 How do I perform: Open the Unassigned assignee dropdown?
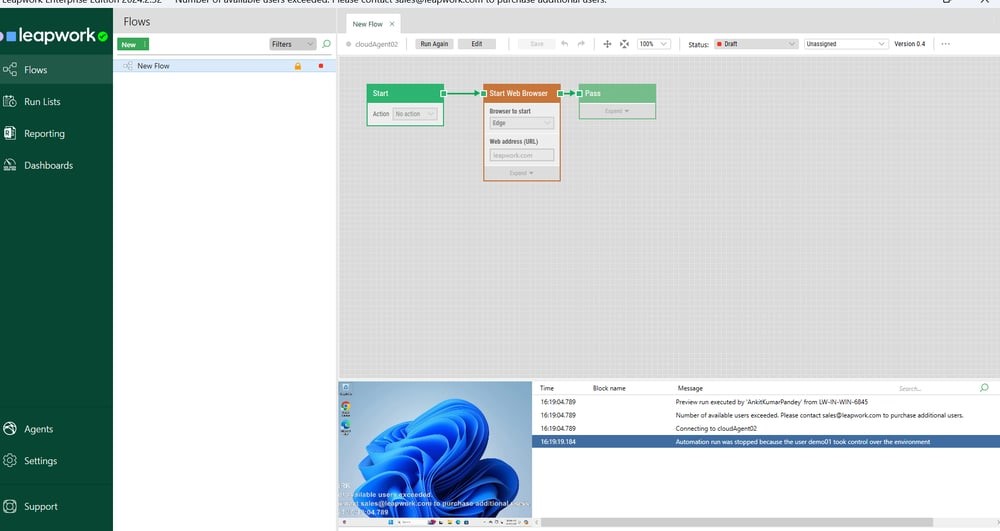846,44
